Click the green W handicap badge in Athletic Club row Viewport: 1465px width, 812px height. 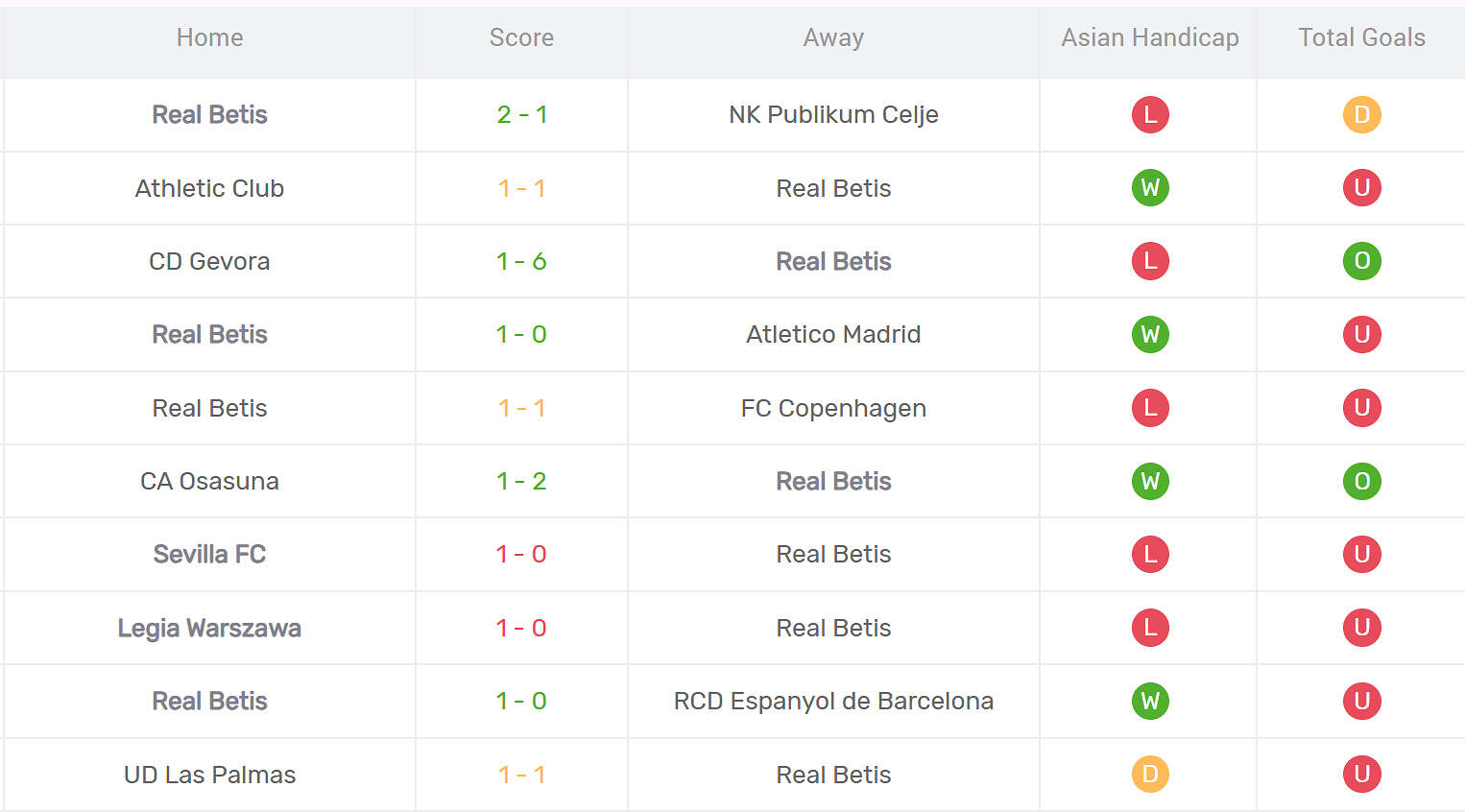click(1150, 188)
